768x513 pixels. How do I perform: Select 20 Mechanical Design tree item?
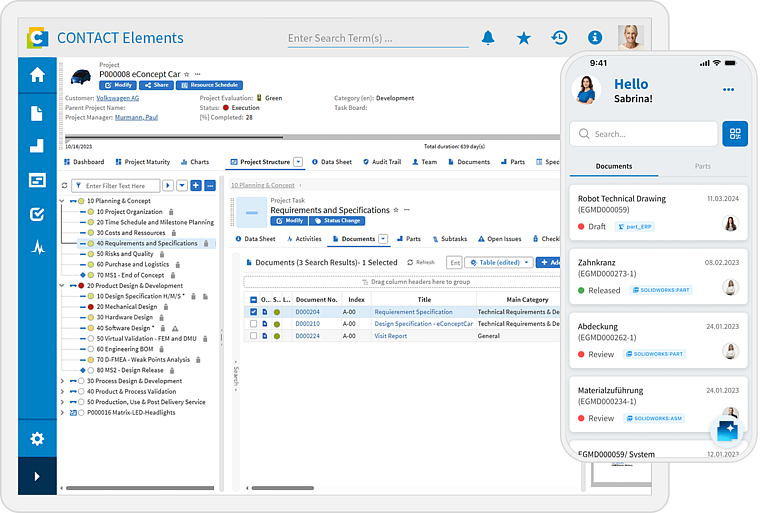pos(127,307)
